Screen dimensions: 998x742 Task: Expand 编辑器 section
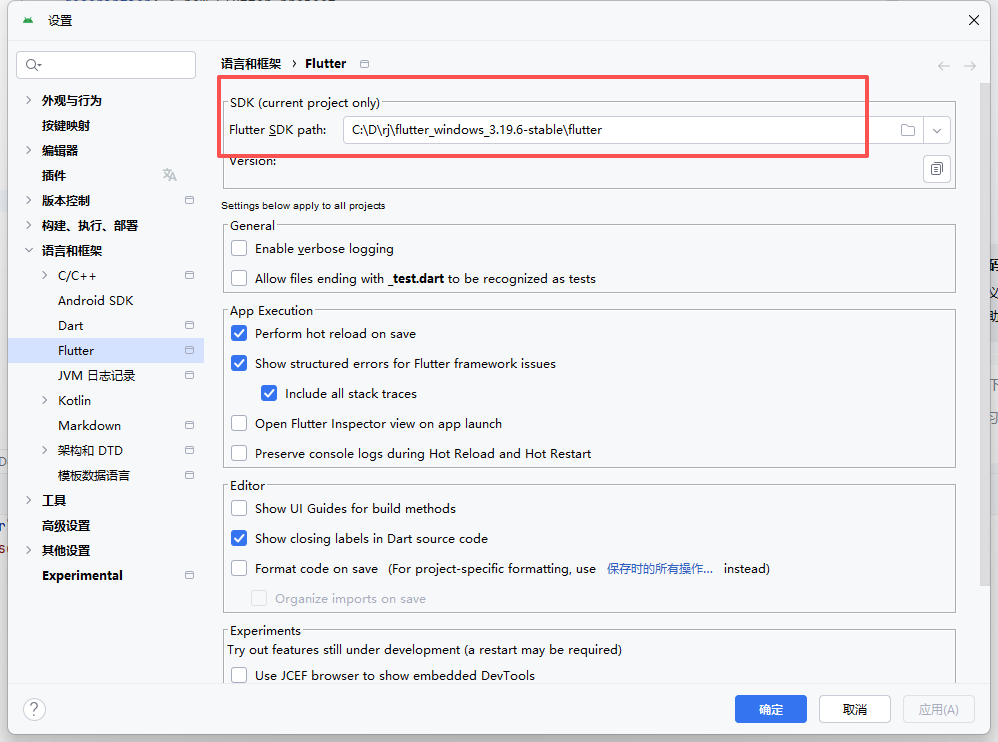(x=29, y=150)
